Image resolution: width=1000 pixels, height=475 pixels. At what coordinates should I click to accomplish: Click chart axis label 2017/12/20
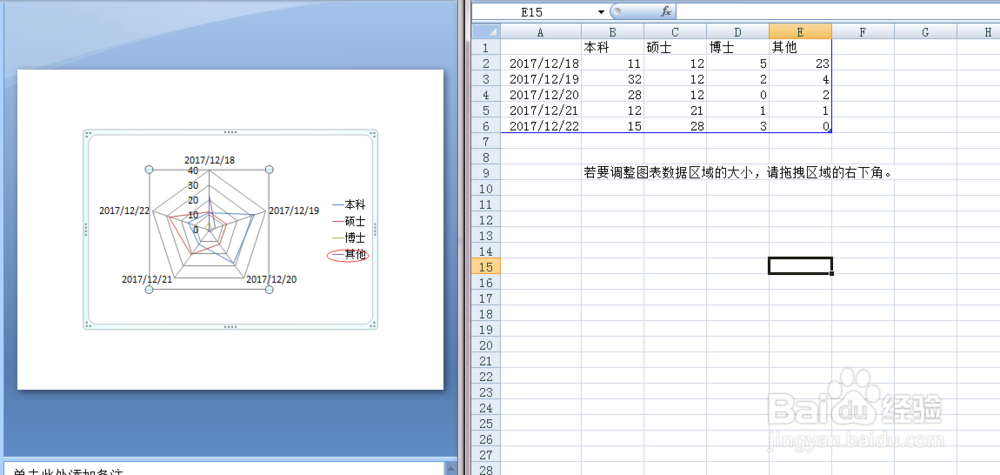(271, 279)
